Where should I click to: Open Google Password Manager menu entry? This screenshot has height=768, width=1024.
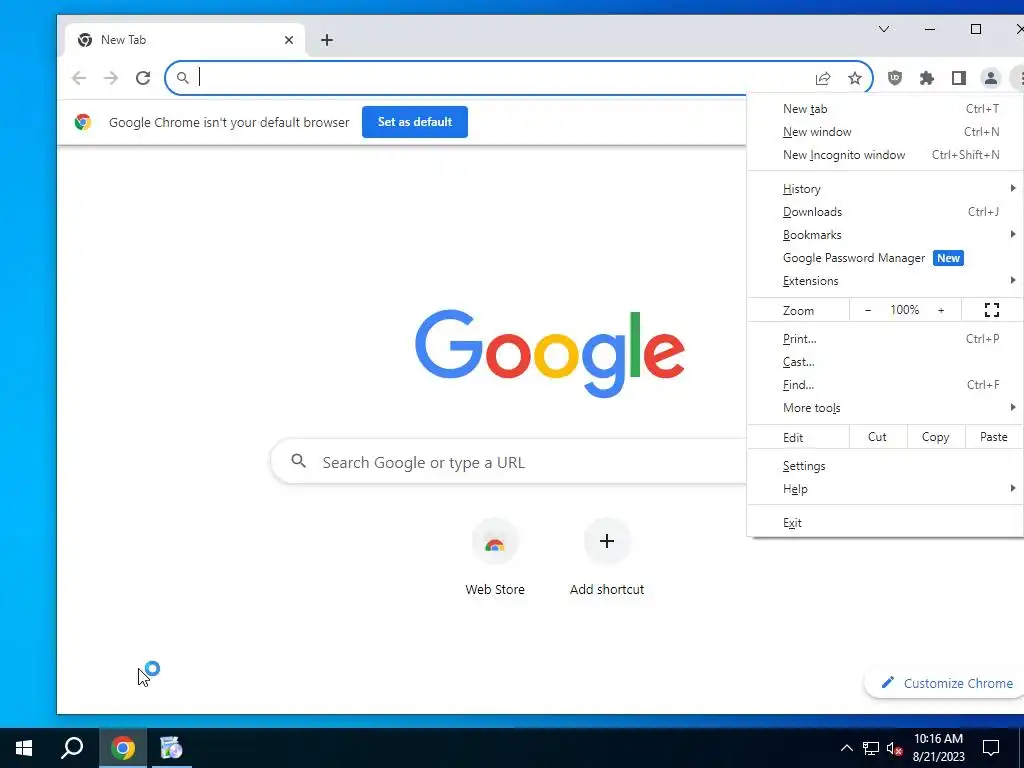coord(885,258)
